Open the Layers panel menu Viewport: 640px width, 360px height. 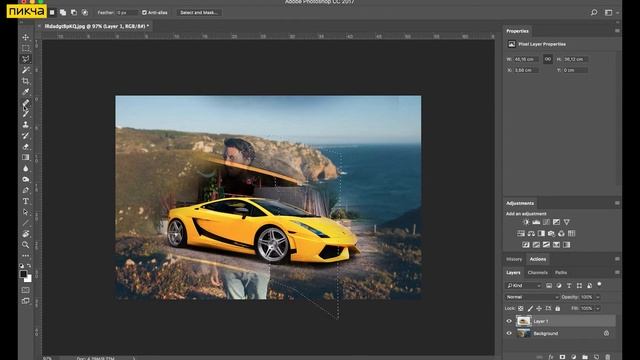617,272
